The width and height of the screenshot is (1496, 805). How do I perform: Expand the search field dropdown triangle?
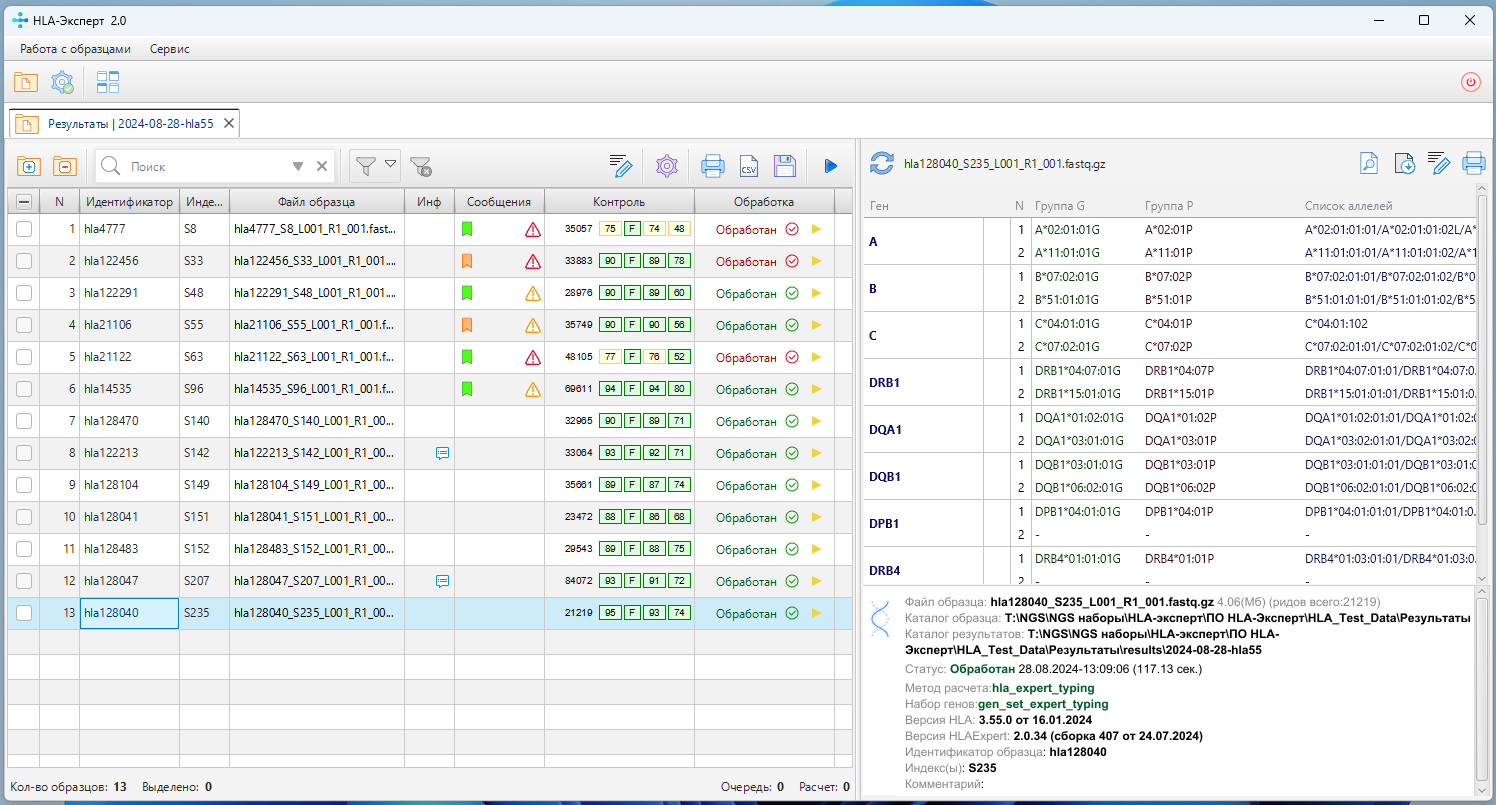(x=298, y=167)
